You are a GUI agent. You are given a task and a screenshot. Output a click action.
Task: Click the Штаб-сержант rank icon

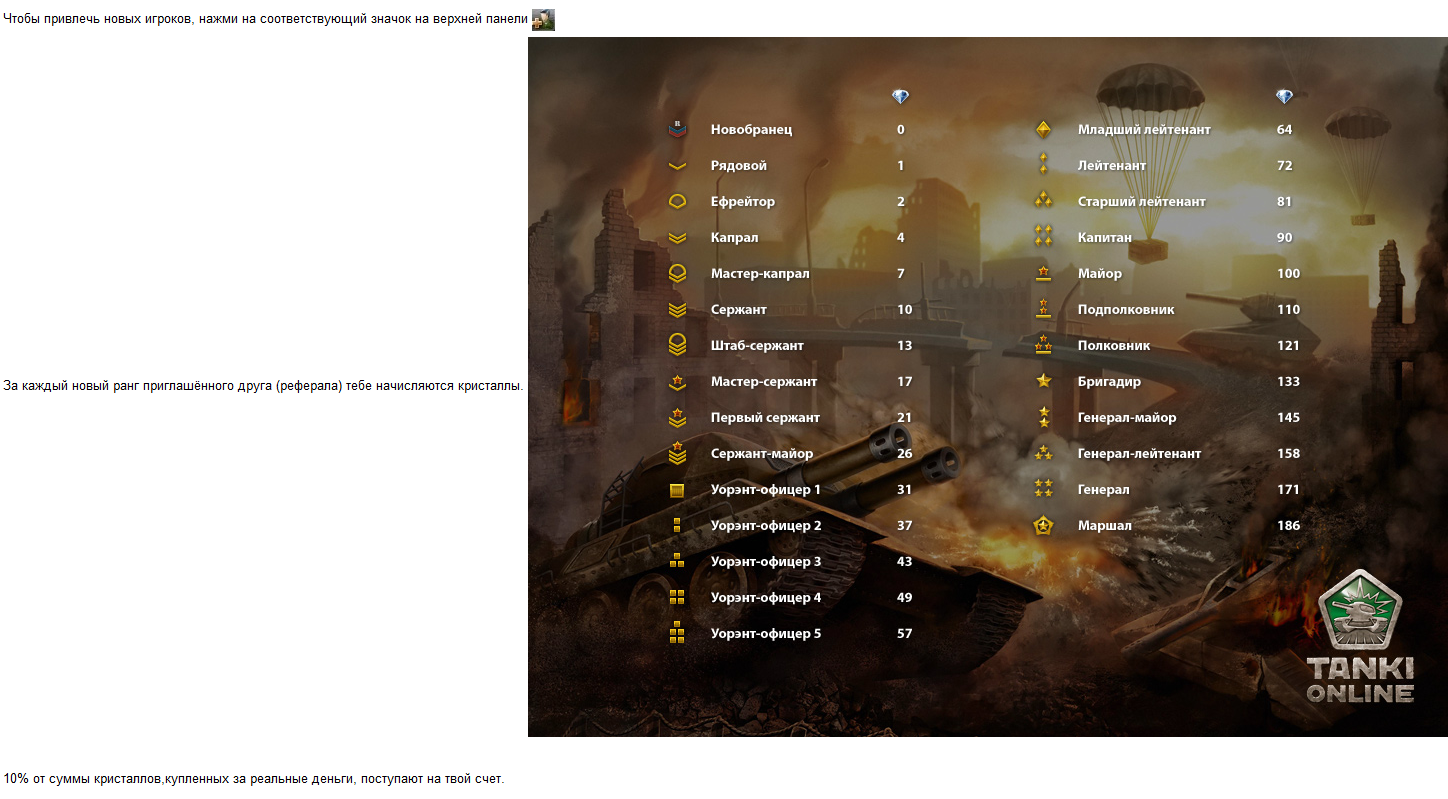point(677,345)
